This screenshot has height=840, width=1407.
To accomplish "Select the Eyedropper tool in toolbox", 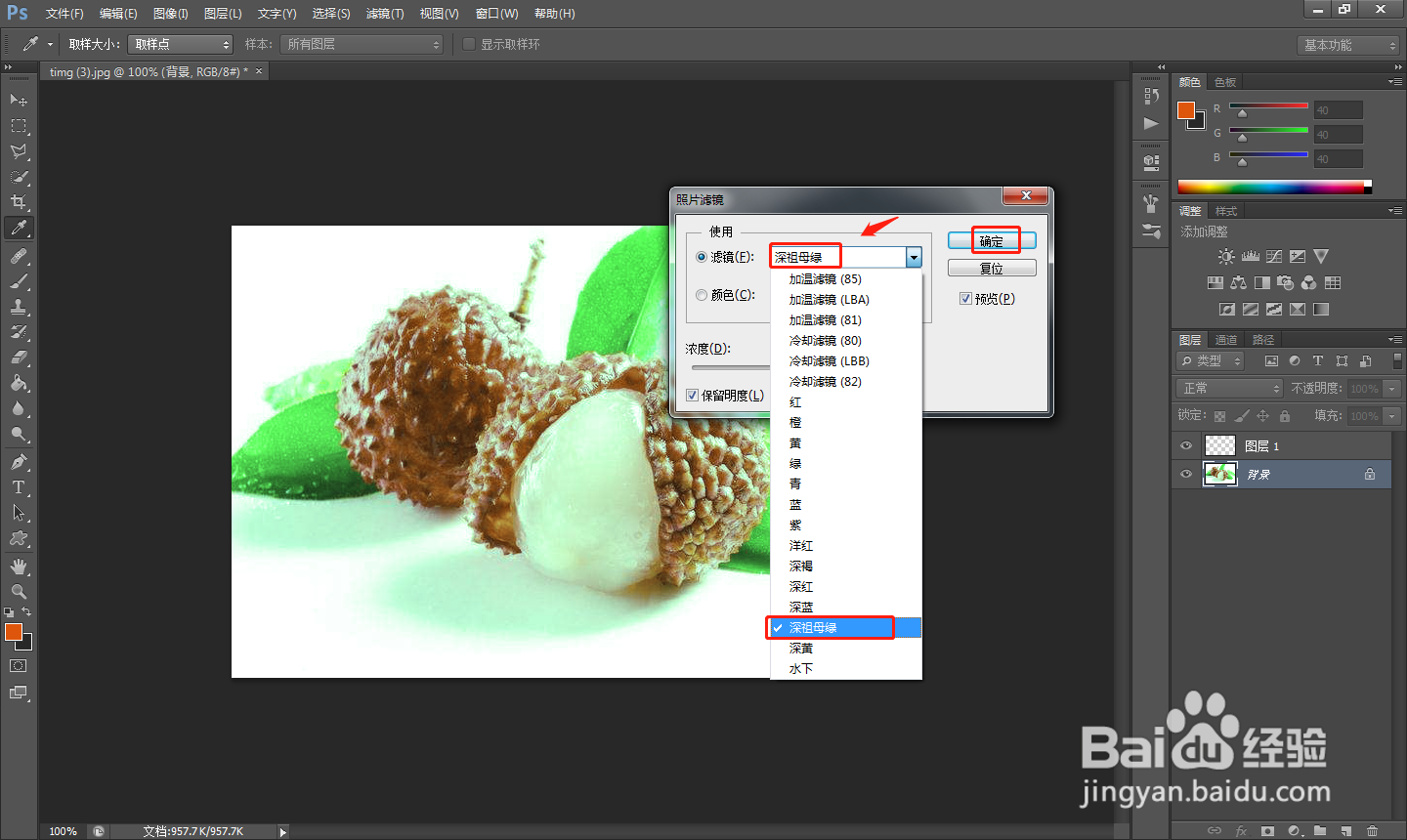I will coord(19,229).
